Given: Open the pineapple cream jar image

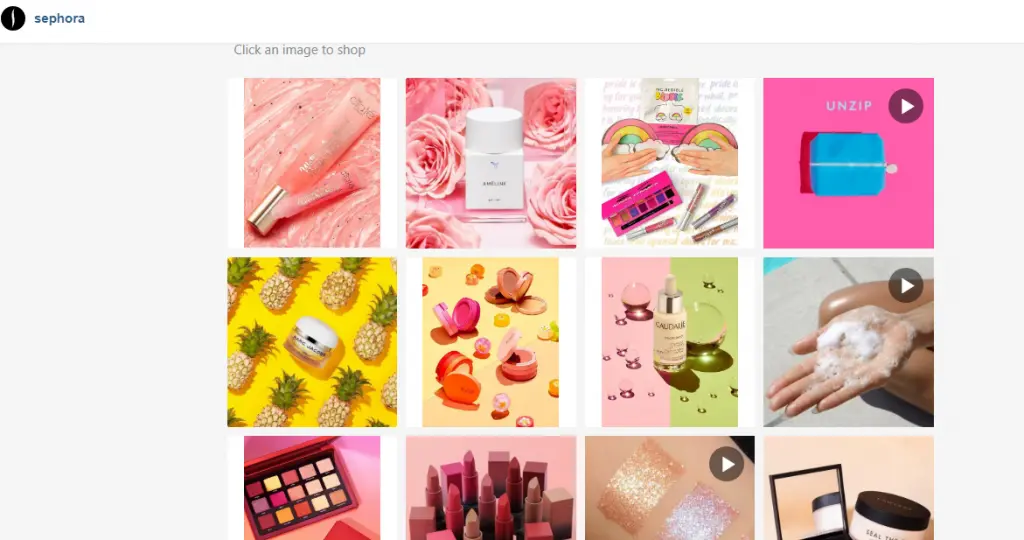Looking at the screenshot, I should (x=312, y=342).
